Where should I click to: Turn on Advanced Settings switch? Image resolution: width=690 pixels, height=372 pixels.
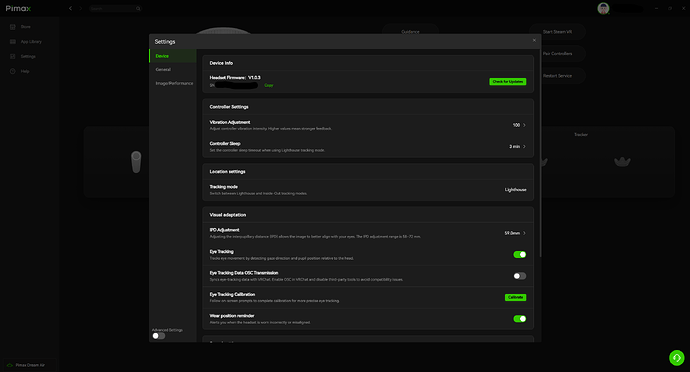click(158, 336)
